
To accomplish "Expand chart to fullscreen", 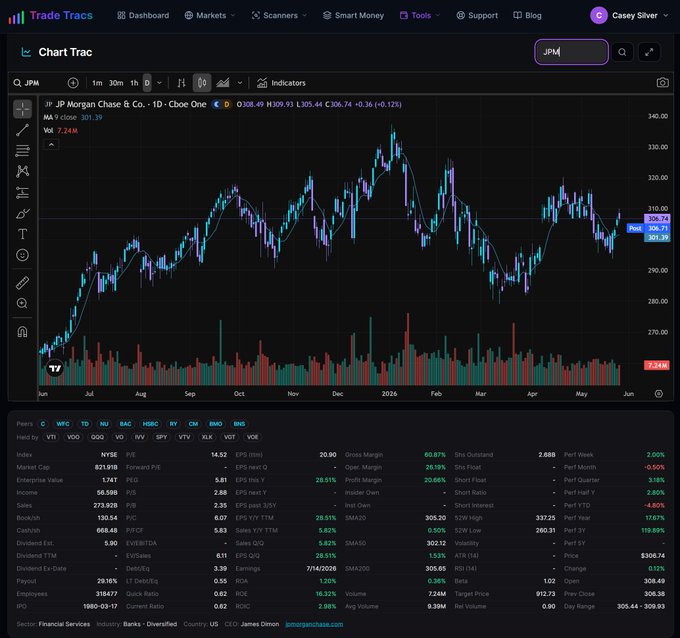I will coord(649,52).
